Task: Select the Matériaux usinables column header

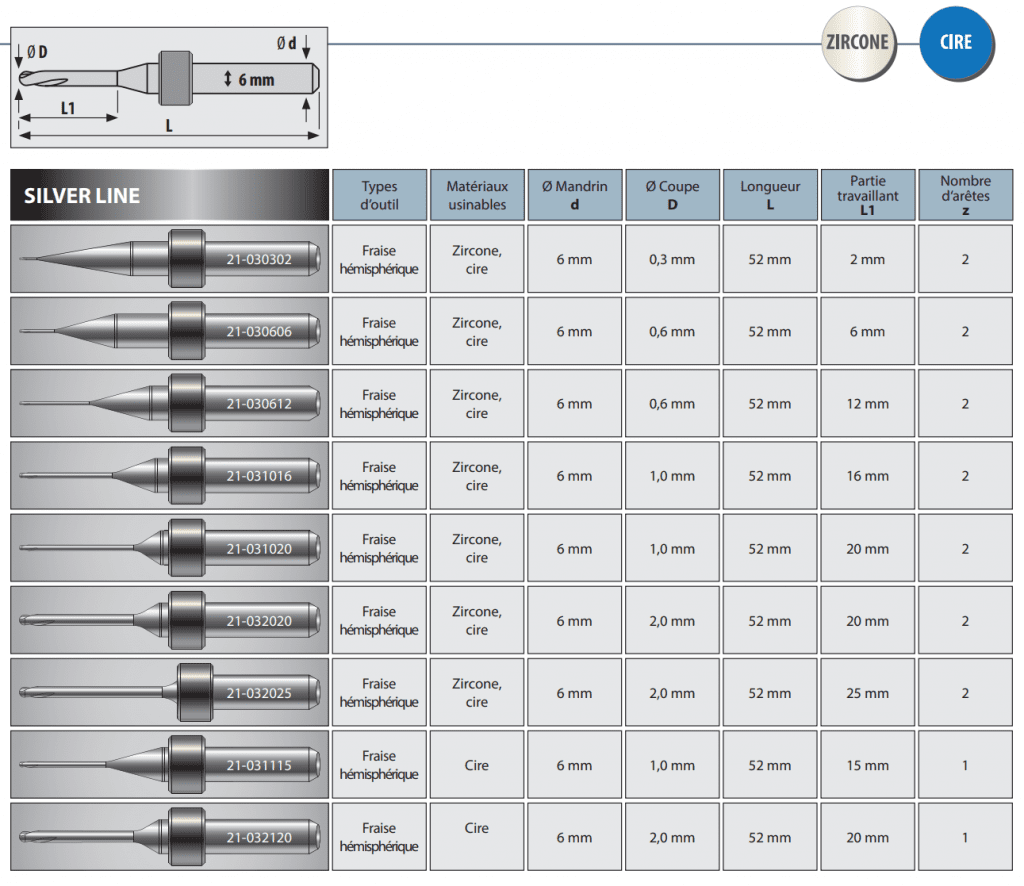Action: click(477, 195)
